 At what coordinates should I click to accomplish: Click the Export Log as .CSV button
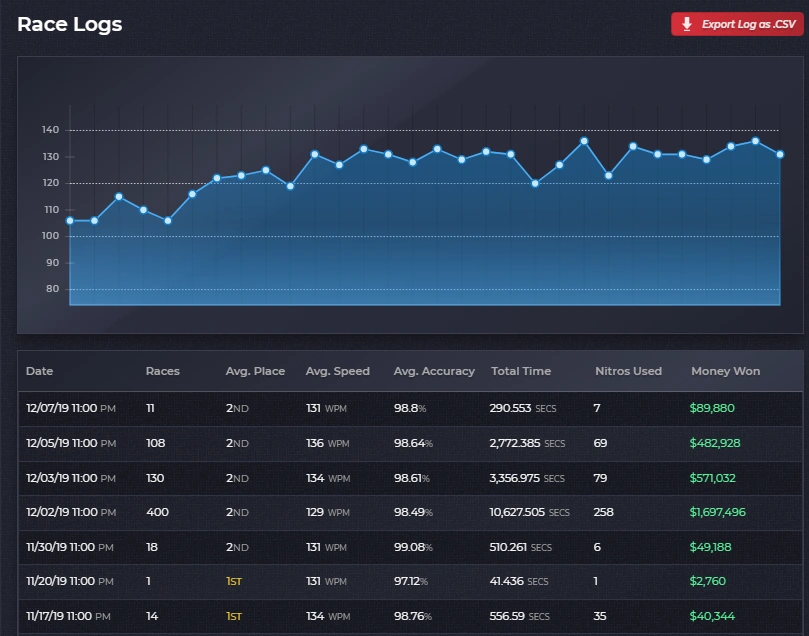coord(740,23)
